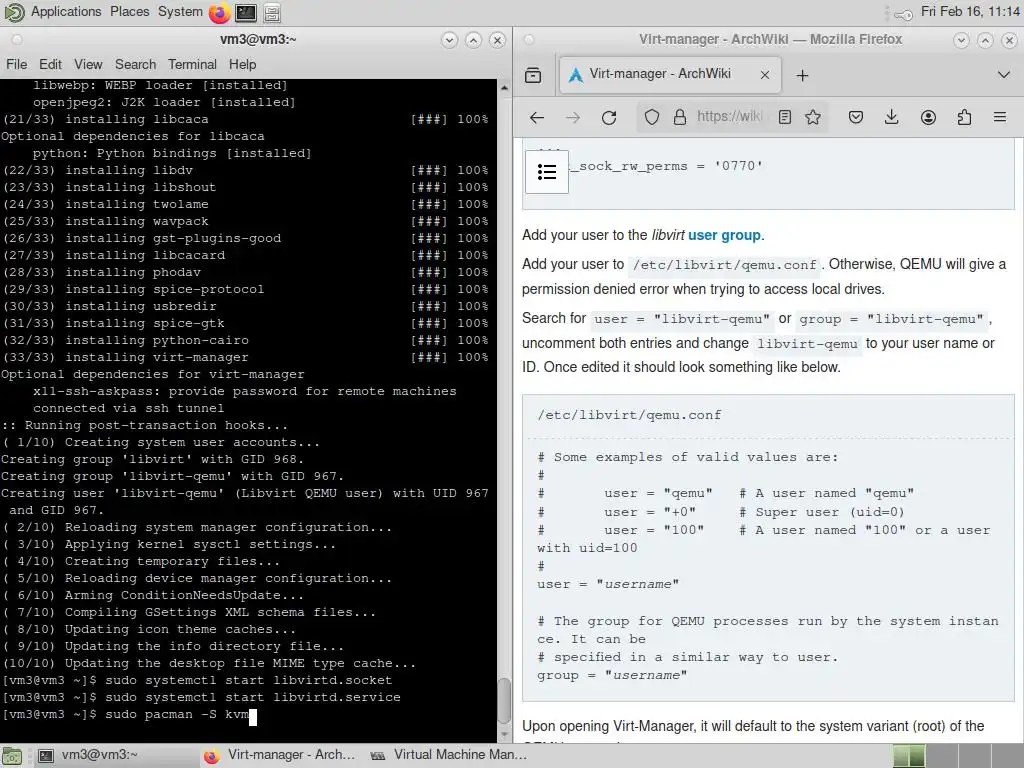
Task: Save page to Pocket
Action: (x=856, y=118)
